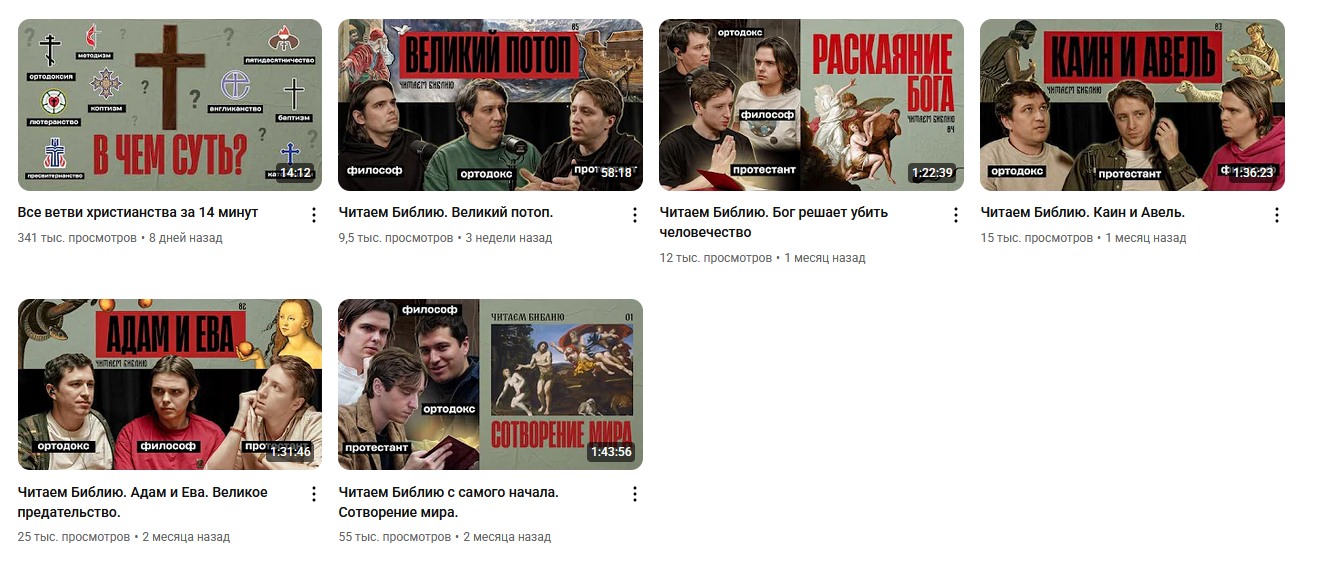Open options menu for 'Бог решает убить человечество' video
Screen dimensions: 1328x567
pyautogui.click(x=956, y=215)
